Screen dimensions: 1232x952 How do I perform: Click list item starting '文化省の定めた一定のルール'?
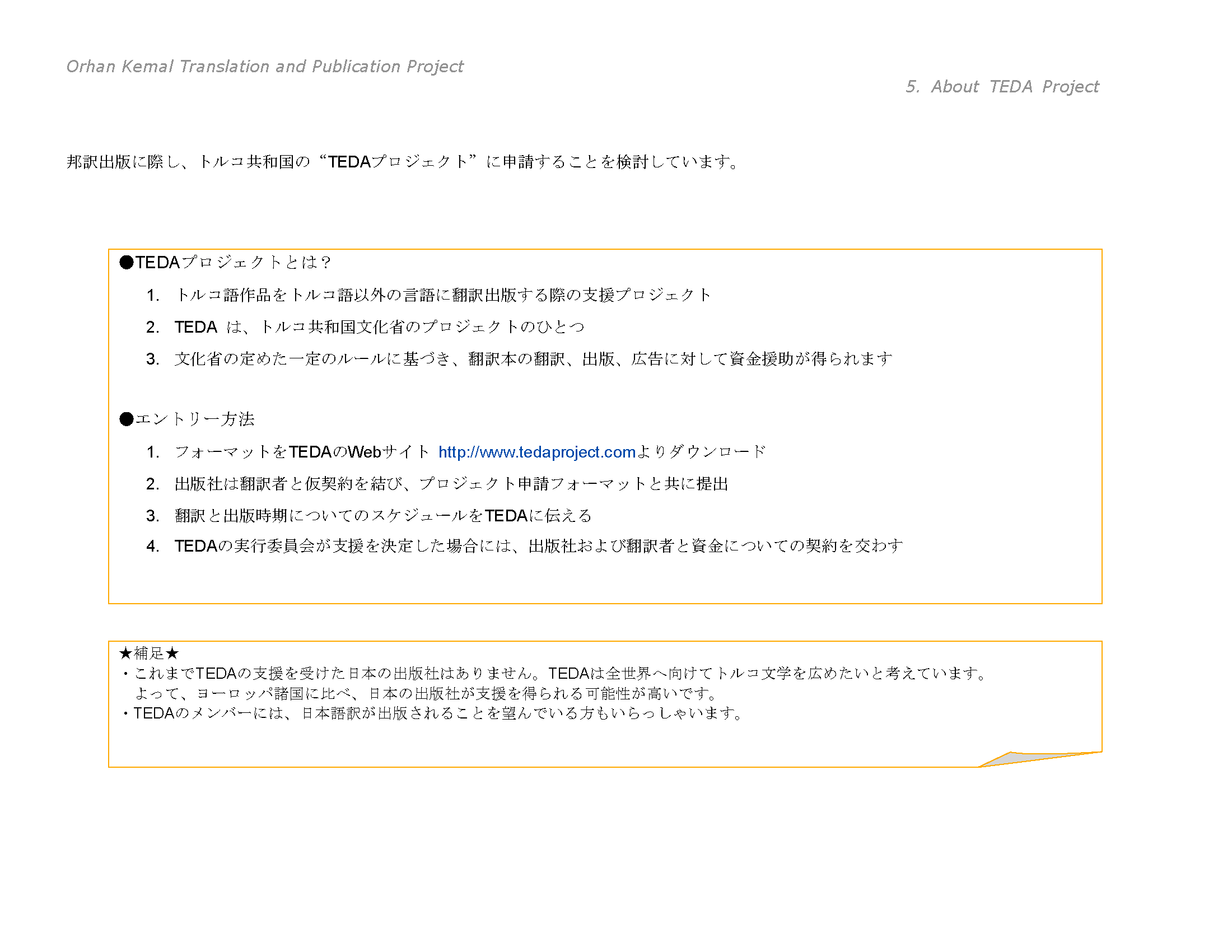(534, 360)
